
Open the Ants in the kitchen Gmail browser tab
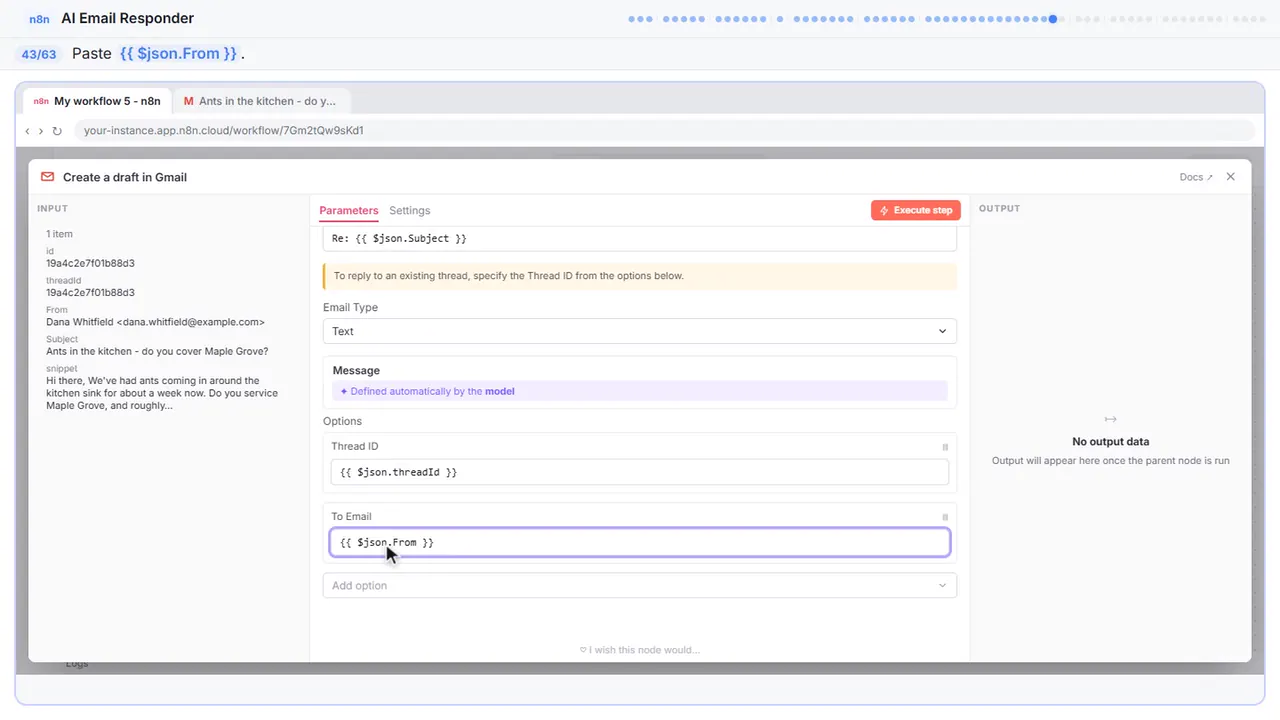[x=261, y=101]
